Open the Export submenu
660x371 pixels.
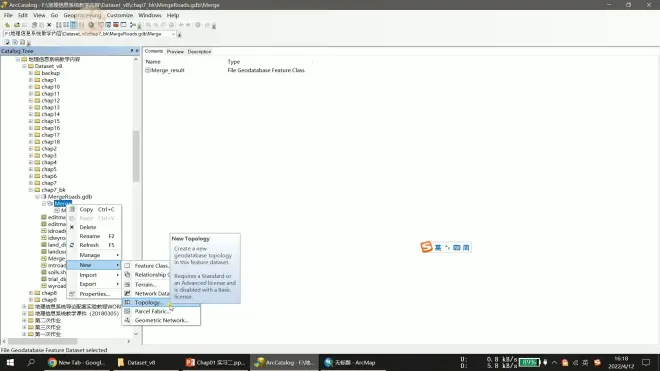point(93,284)
